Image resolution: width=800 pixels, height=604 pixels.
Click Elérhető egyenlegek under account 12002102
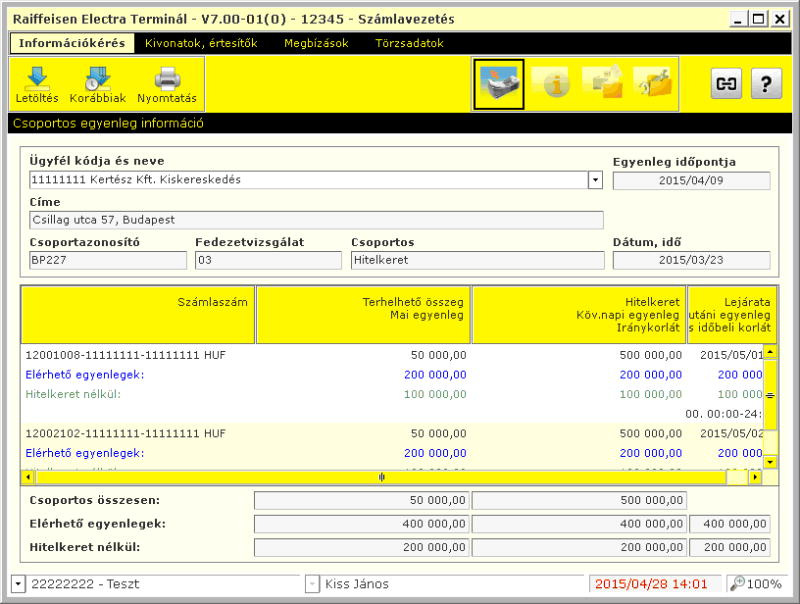click(x=85, y=453)
